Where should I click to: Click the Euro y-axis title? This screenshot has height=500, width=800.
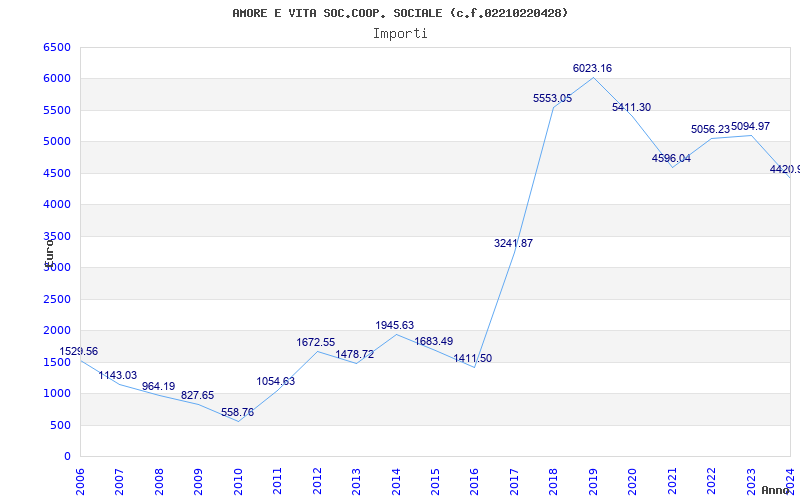(x=48, y=253)
